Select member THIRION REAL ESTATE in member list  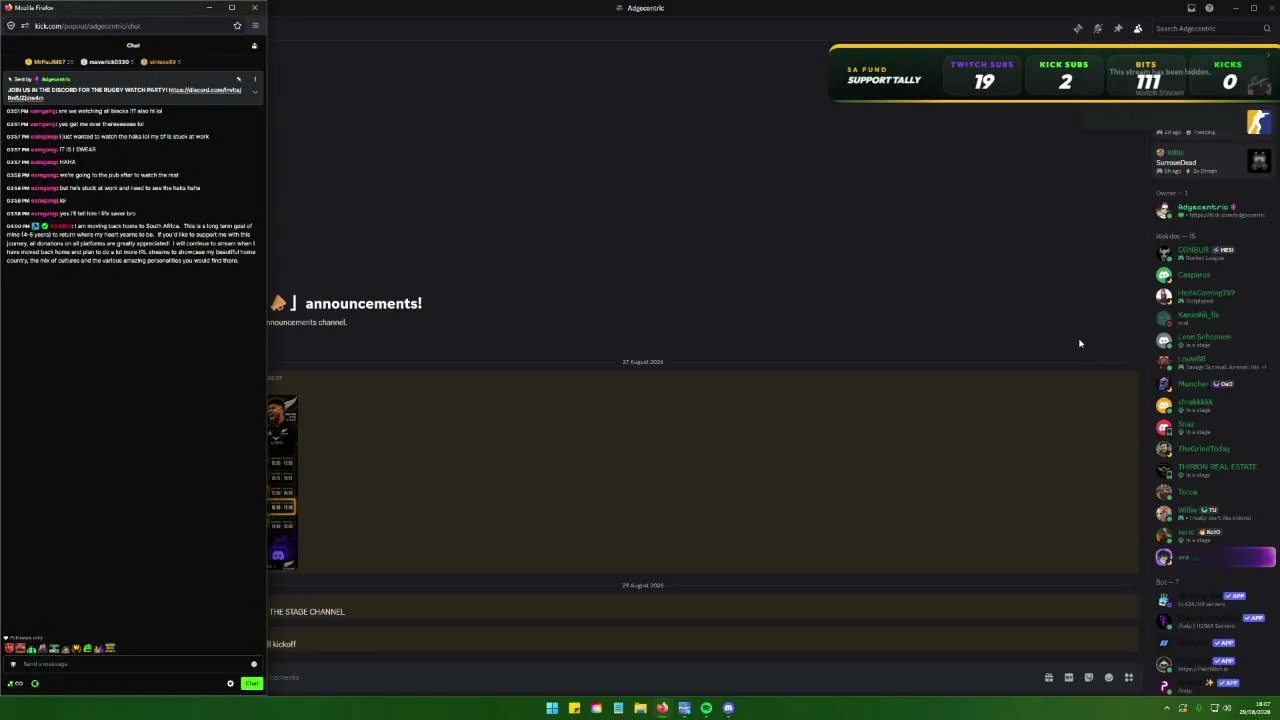pos(1215,470)
